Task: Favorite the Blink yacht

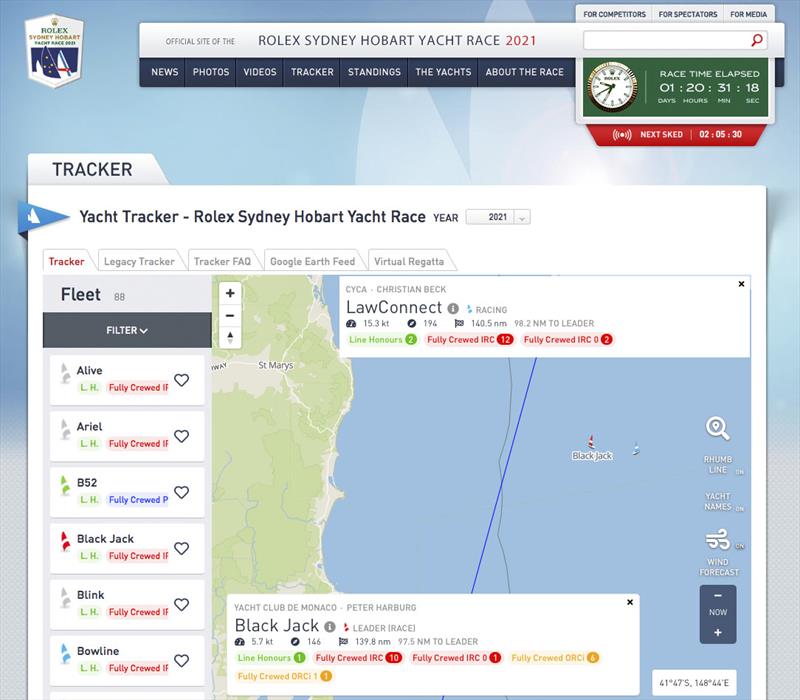Action: pyautogui.click(x=182, y=605)
